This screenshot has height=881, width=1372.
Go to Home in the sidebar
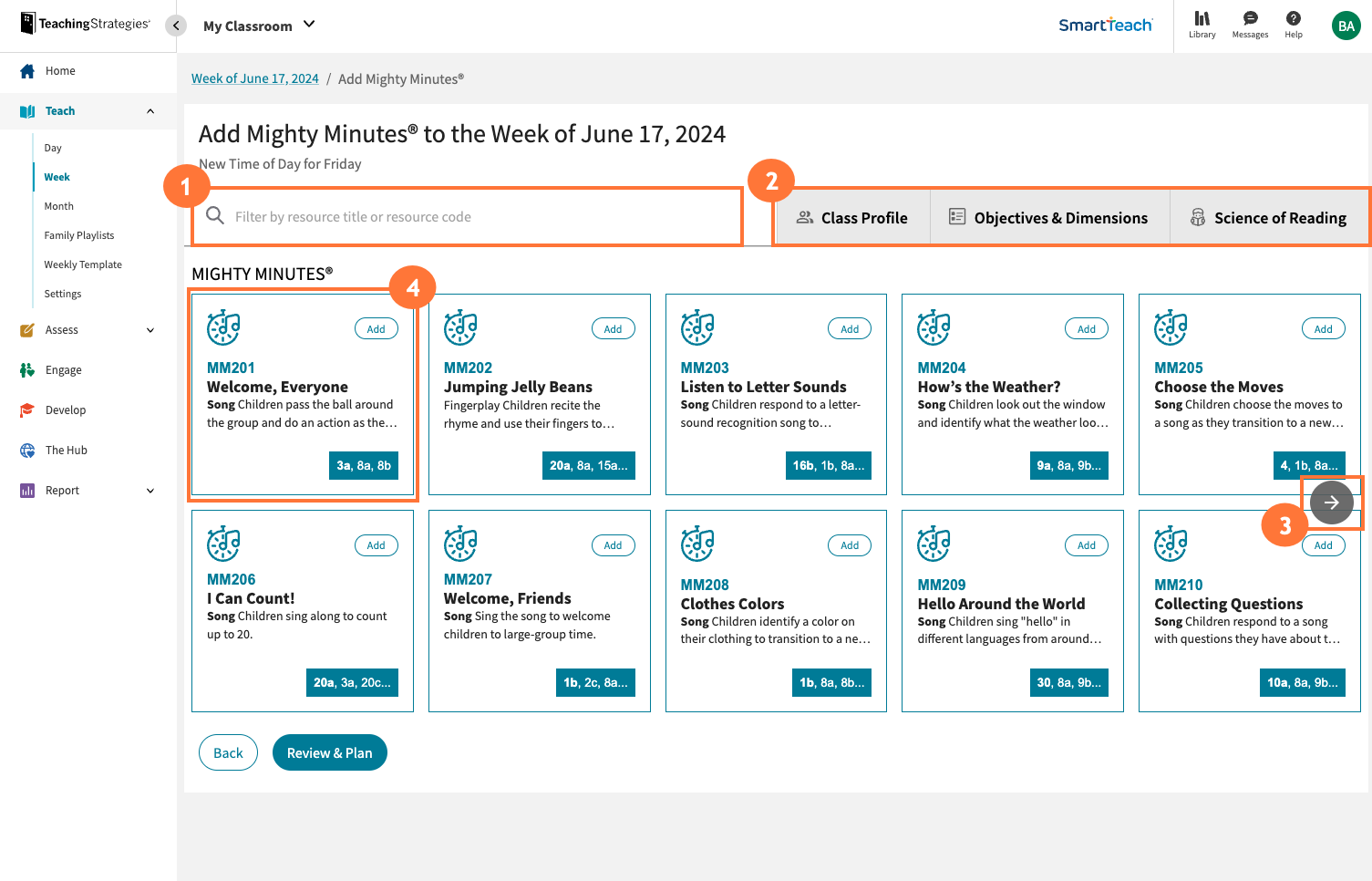[60, 71]
